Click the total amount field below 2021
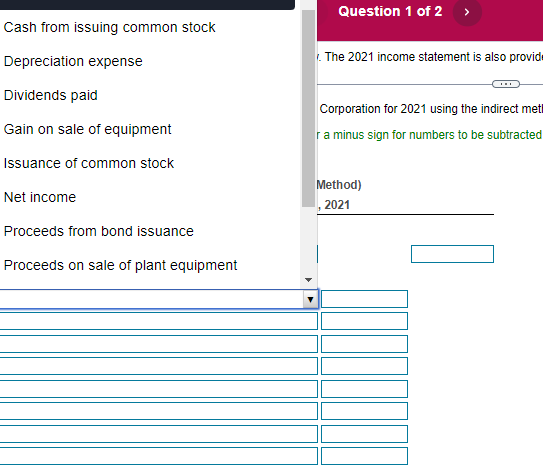 click(452, 254)
